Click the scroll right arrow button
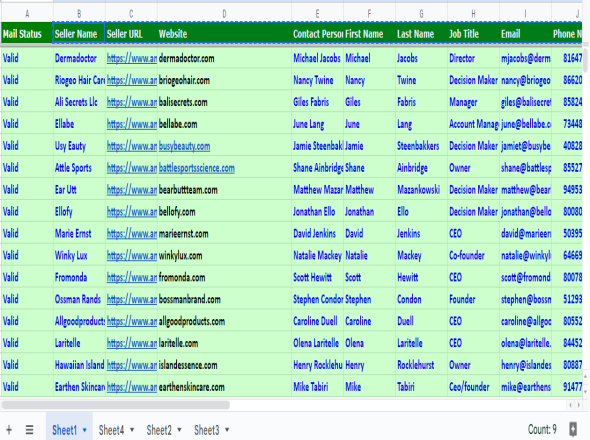The width and height of the screenshot is (590, 440). pos(578,405)
